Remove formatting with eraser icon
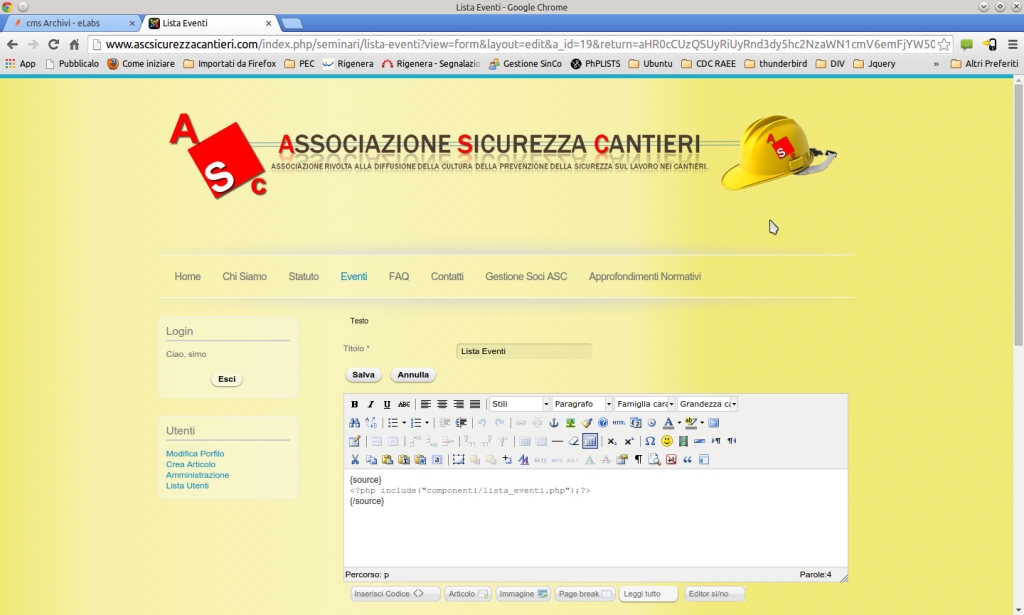This screenshot has width=1024, height=615. [x=573, y=441]
